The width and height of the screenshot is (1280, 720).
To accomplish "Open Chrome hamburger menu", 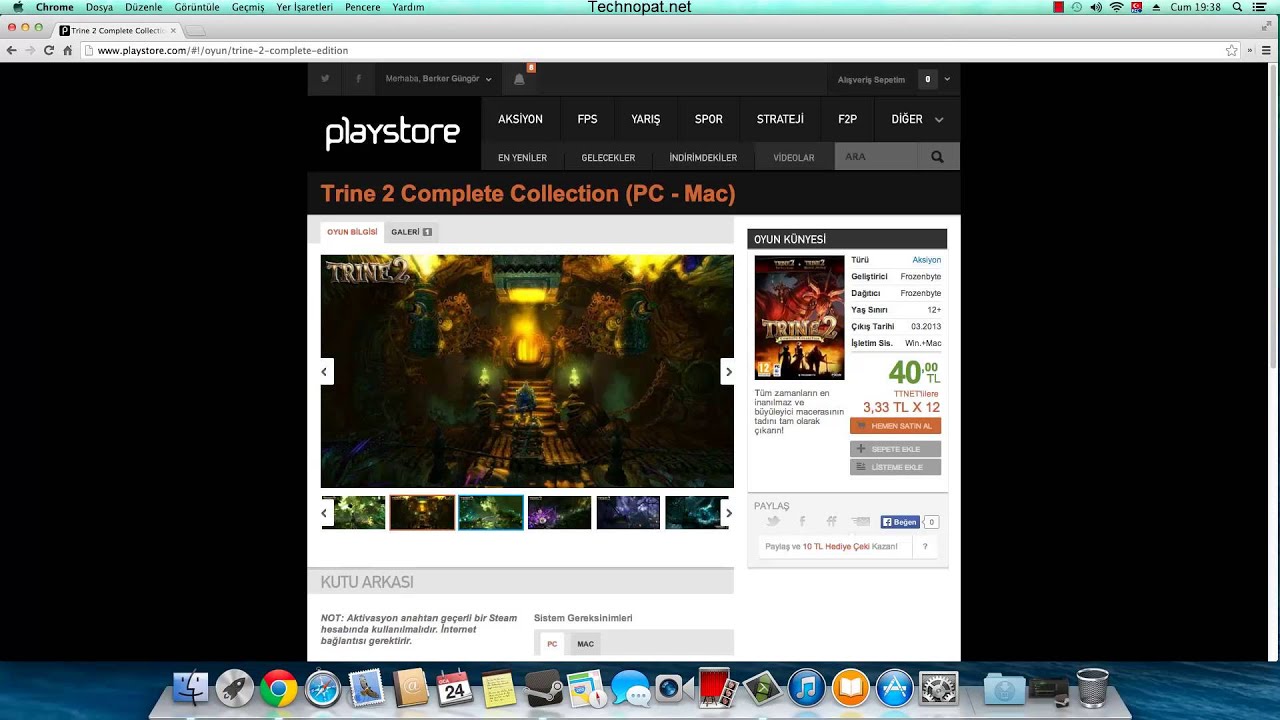I will coord(1266,50).
